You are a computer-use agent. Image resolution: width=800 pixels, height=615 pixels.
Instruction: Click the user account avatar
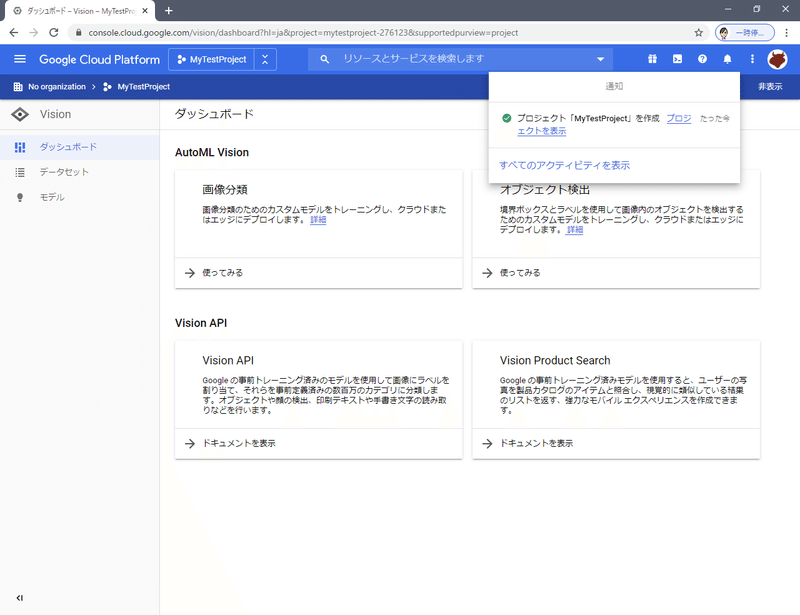point(777,59)
